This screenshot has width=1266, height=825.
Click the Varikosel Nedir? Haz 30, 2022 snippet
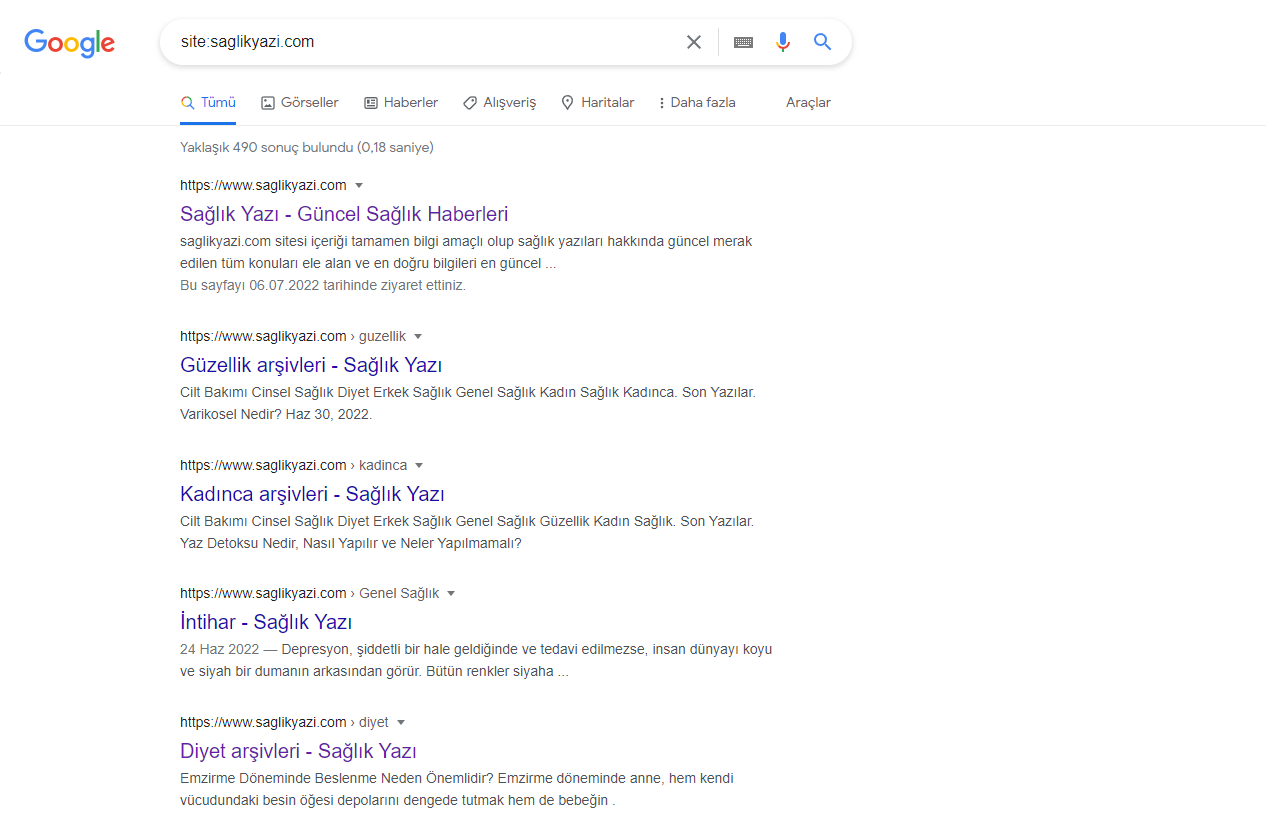point(276,414)
